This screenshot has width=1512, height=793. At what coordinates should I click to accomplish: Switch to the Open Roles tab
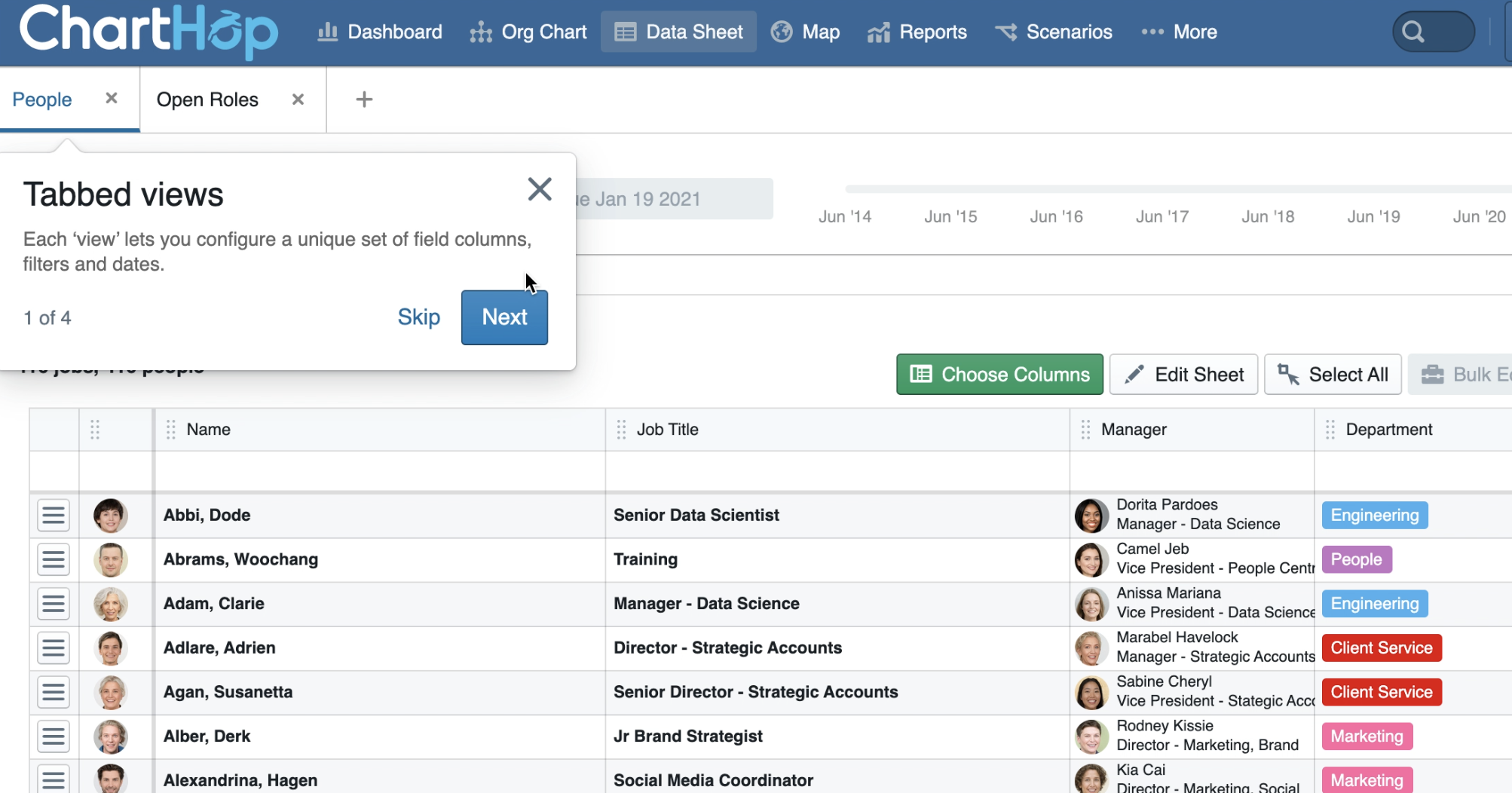[207, 100]
